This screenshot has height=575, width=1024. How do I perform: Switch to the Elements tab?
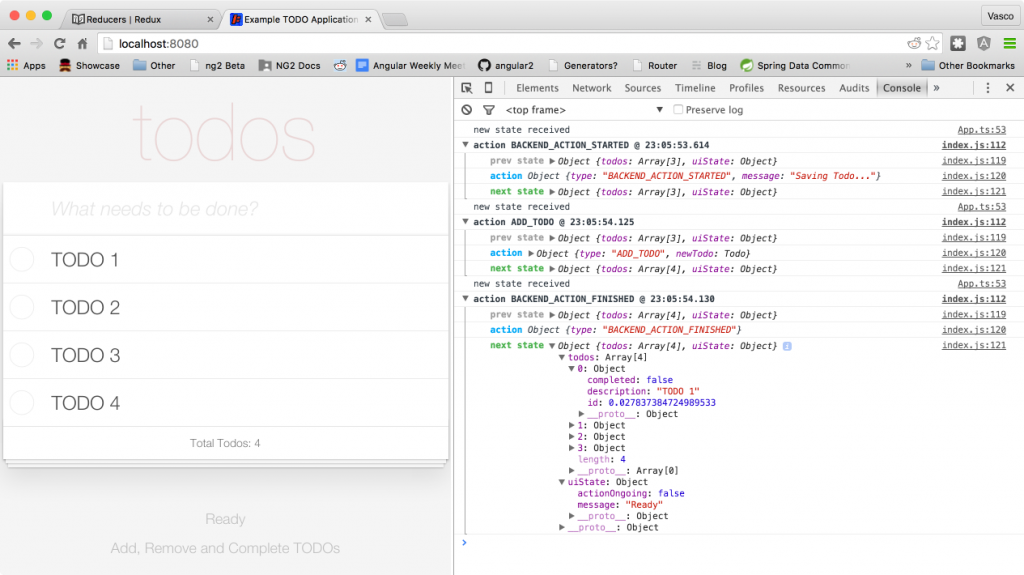537,88
